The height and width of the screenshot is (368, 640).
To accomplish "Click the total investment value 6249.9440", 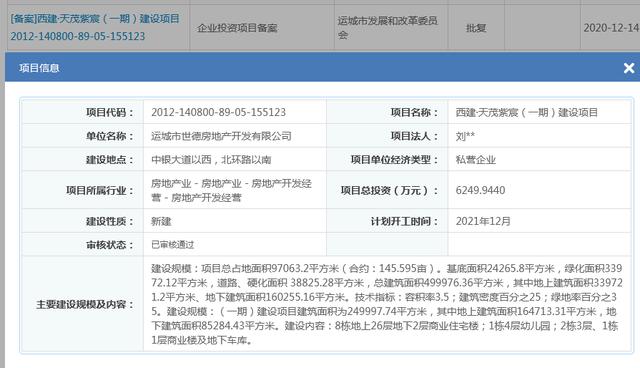I will tap(480, 190).
